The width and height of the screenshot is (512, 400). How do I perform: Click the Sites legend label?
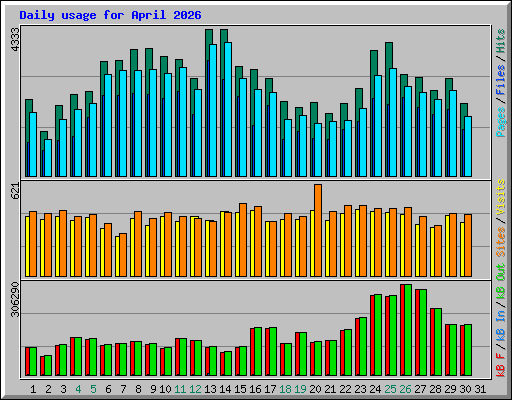(x=501, y=242)
